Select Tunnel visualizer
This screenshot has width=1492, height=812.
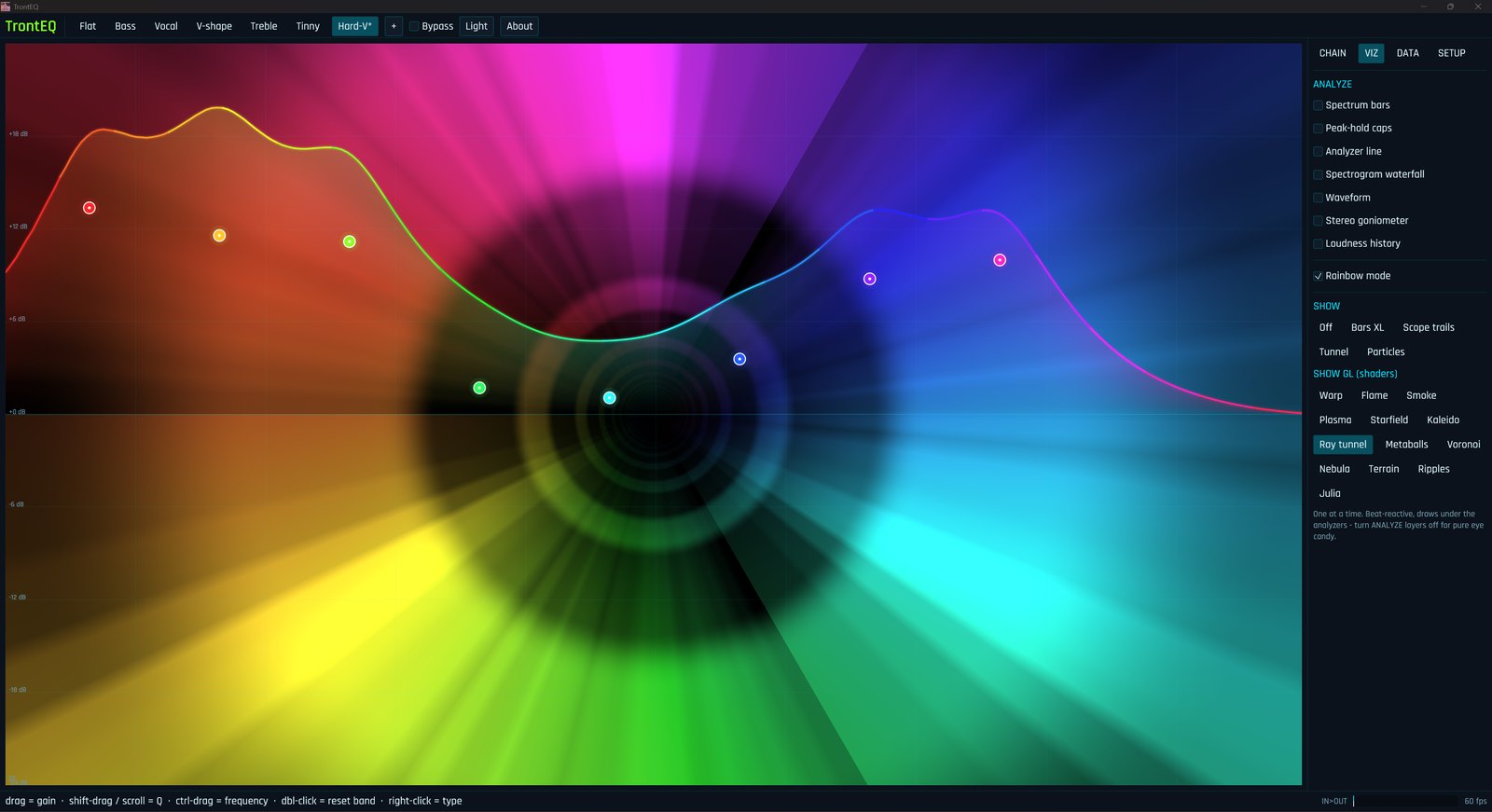click(x=1333, y=351)
